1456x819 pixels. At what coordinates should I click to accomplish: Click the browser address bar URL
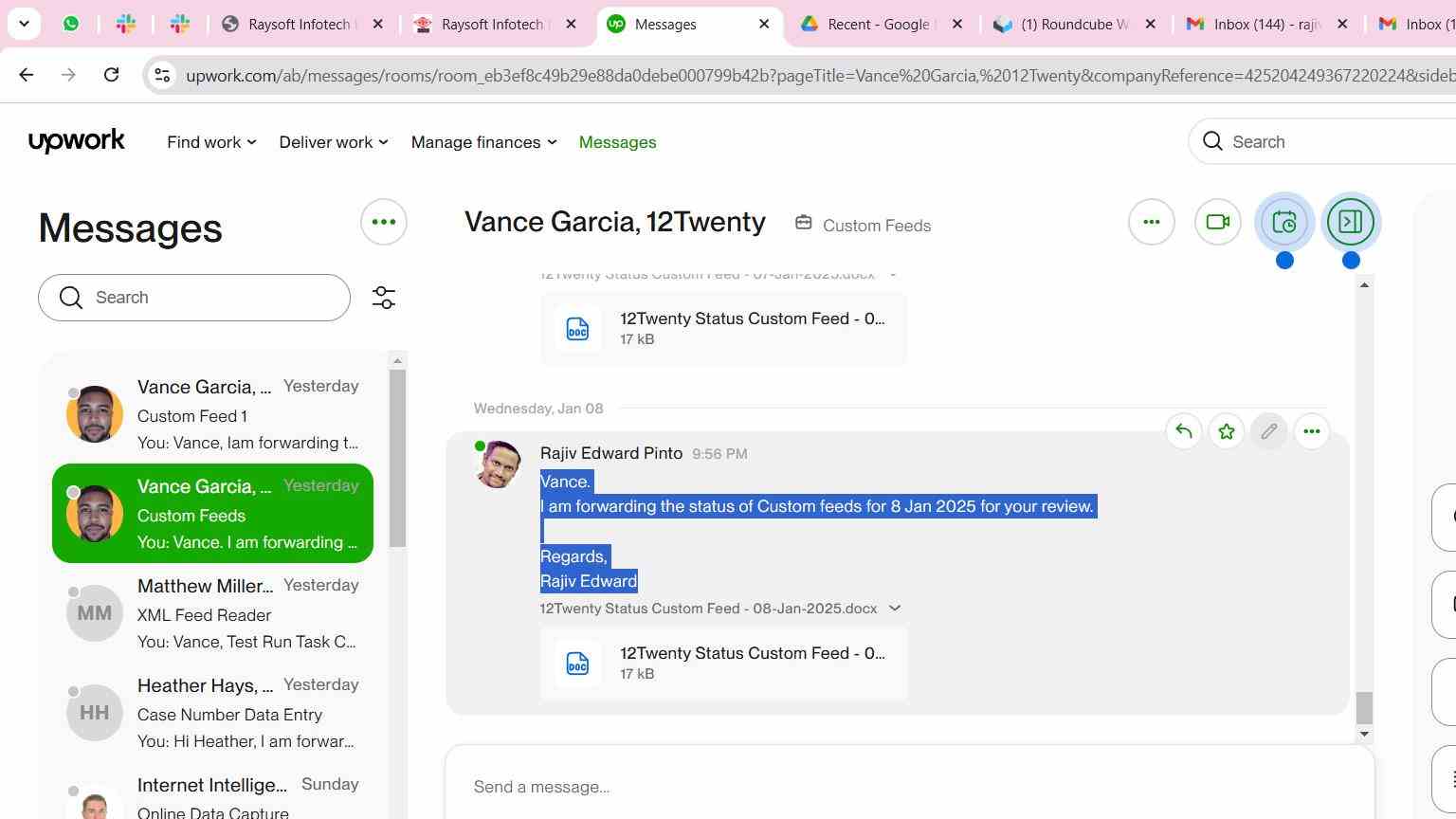(820, 75)
